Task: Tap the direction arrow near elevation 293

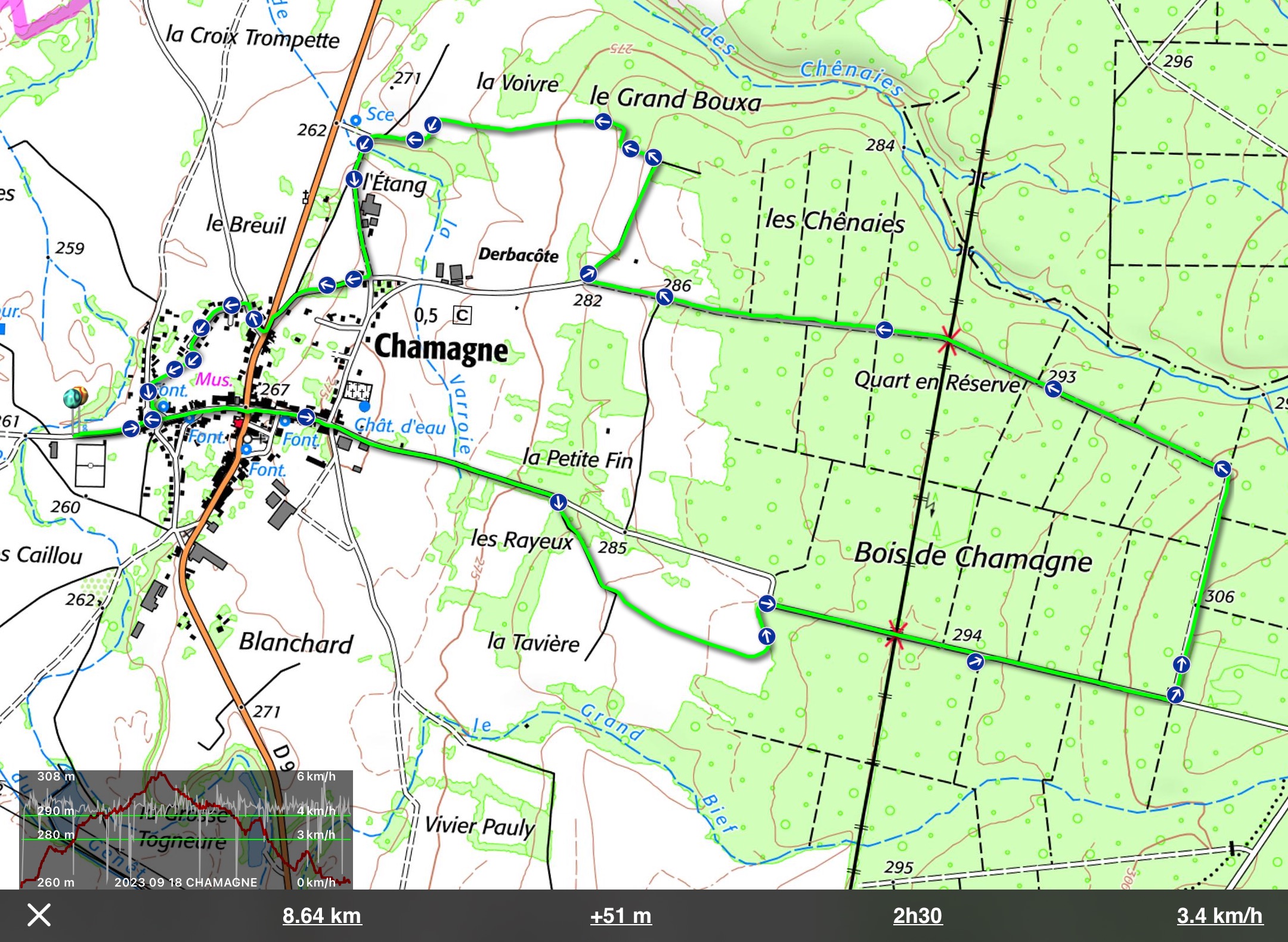Action: 1053,390
